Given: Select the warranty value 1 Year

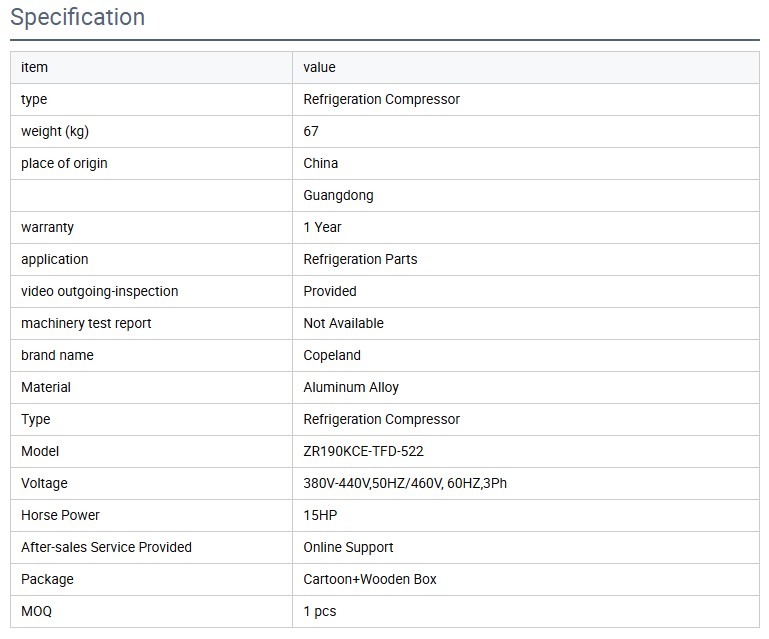Looking at the screenshot, I should [322, 227].
